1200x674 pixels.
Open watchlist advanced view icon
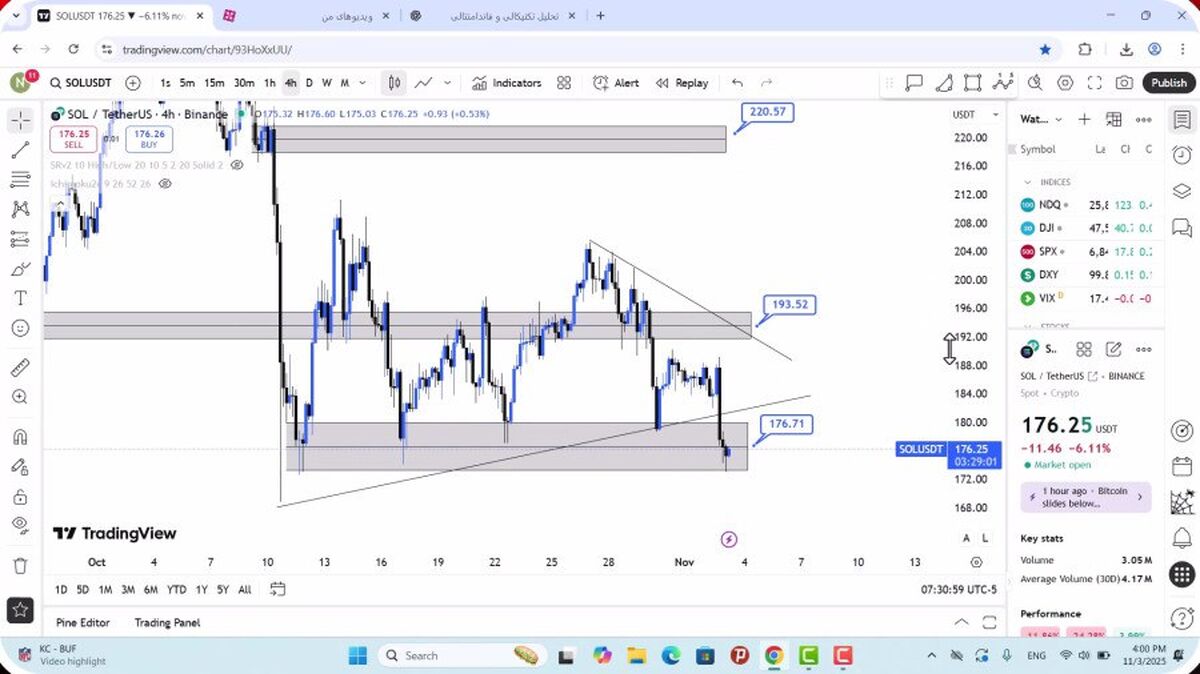click(x=1114, y=119)
